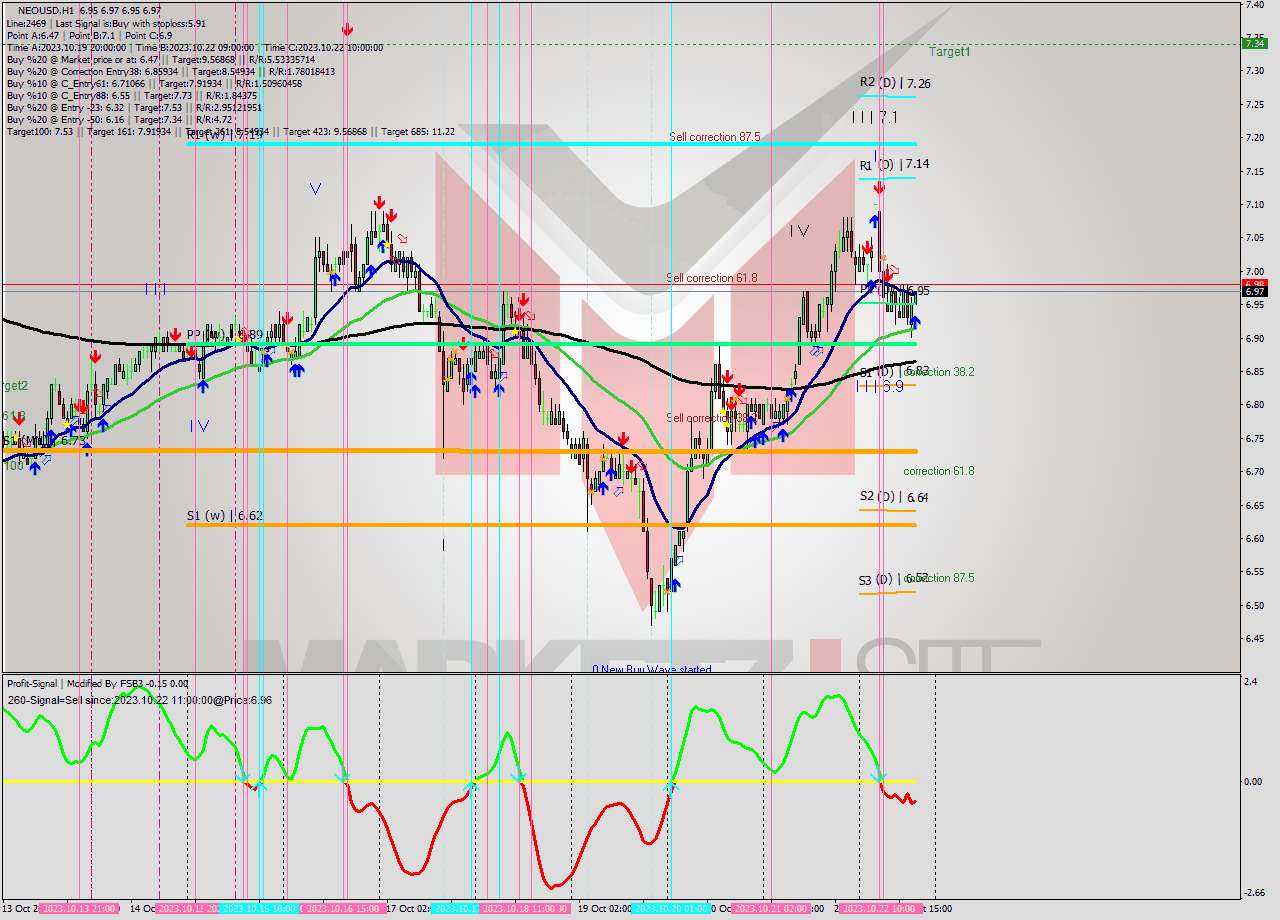Click the Profit-Signal indicator title
The image size is (1280, 920).
pyautogui.click(x=97, y=683)
